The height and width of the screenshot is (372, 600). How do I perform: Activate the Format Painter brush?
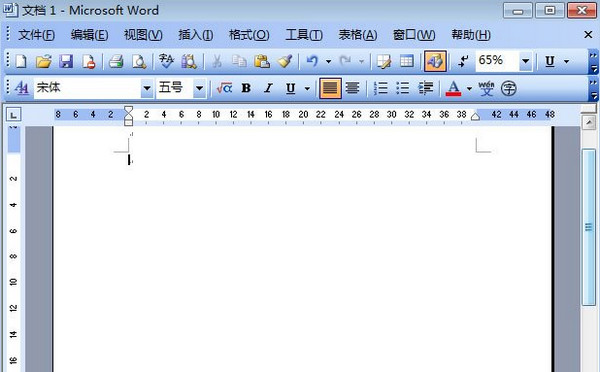click(x=285, y=61)
